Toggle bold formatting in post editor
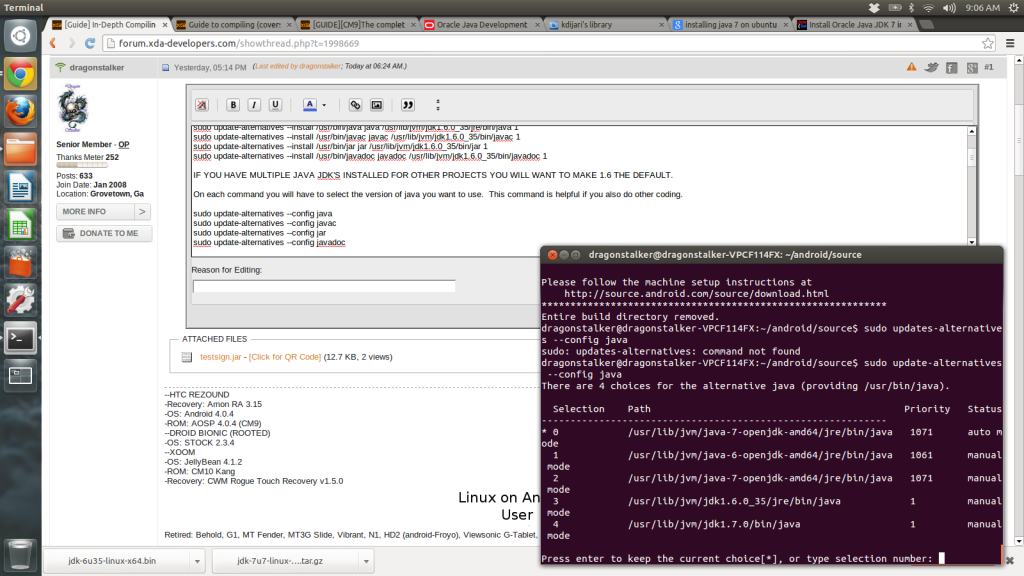Viewport: 1024px width, 576px height. tap(233, 105)
